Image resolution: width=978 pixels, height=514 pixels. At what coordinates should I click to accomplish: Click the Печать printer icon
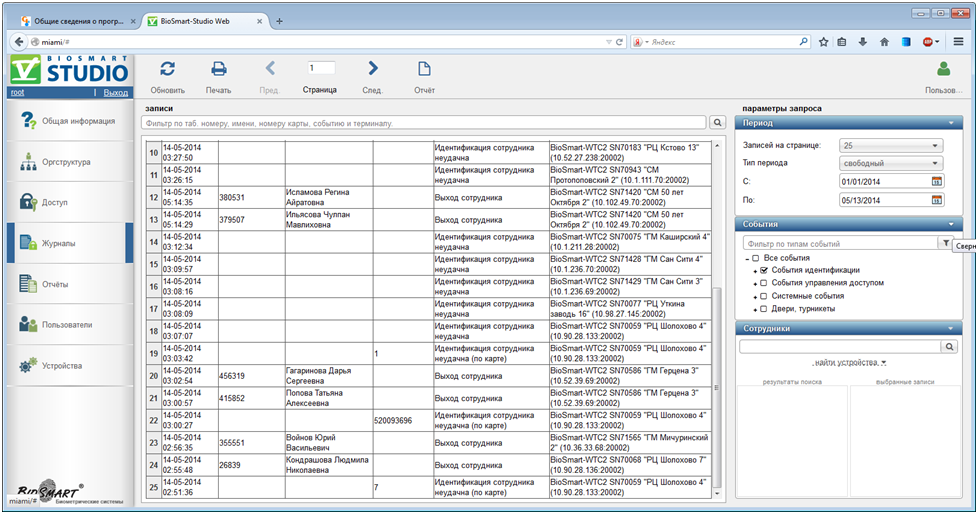tap(218, 69)
